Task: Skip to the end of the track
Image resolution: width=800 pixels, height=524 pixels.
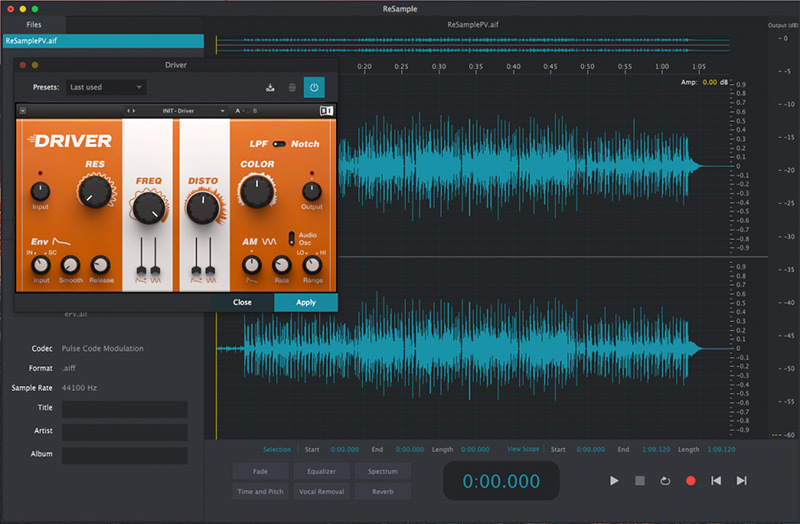Action: (741, 481)
